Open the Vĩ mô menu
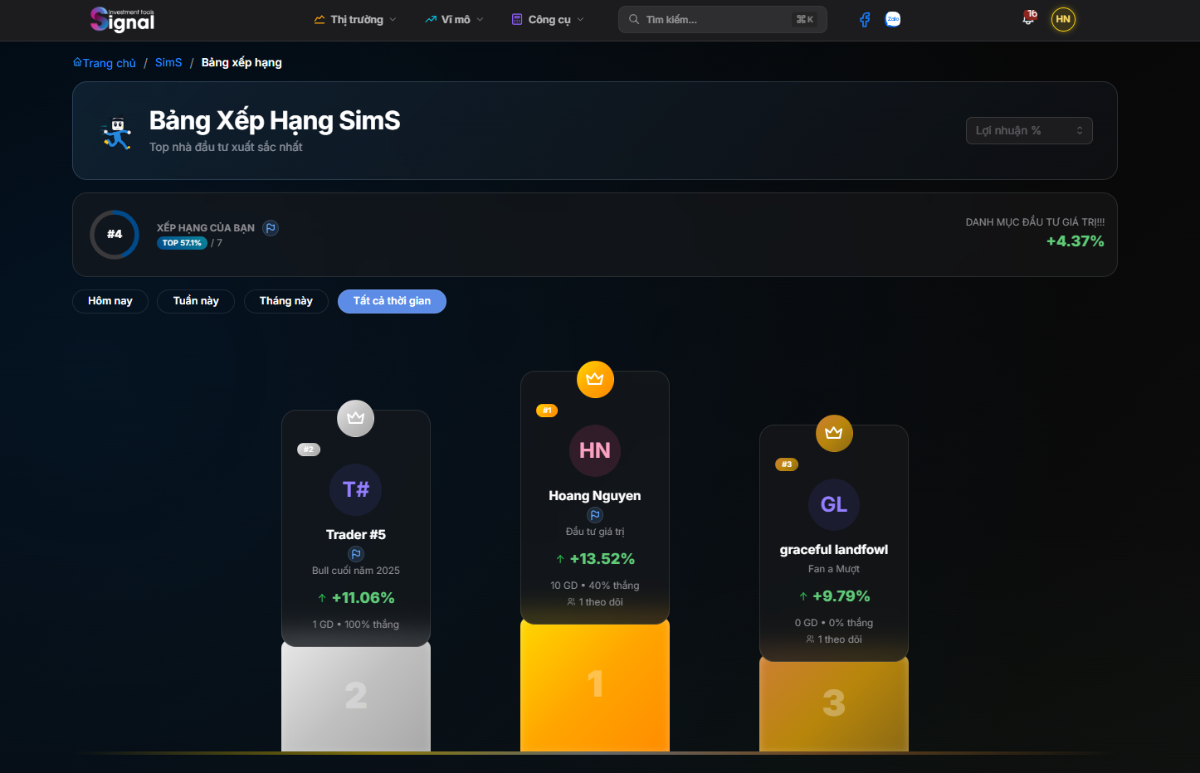 pos(454,20)
